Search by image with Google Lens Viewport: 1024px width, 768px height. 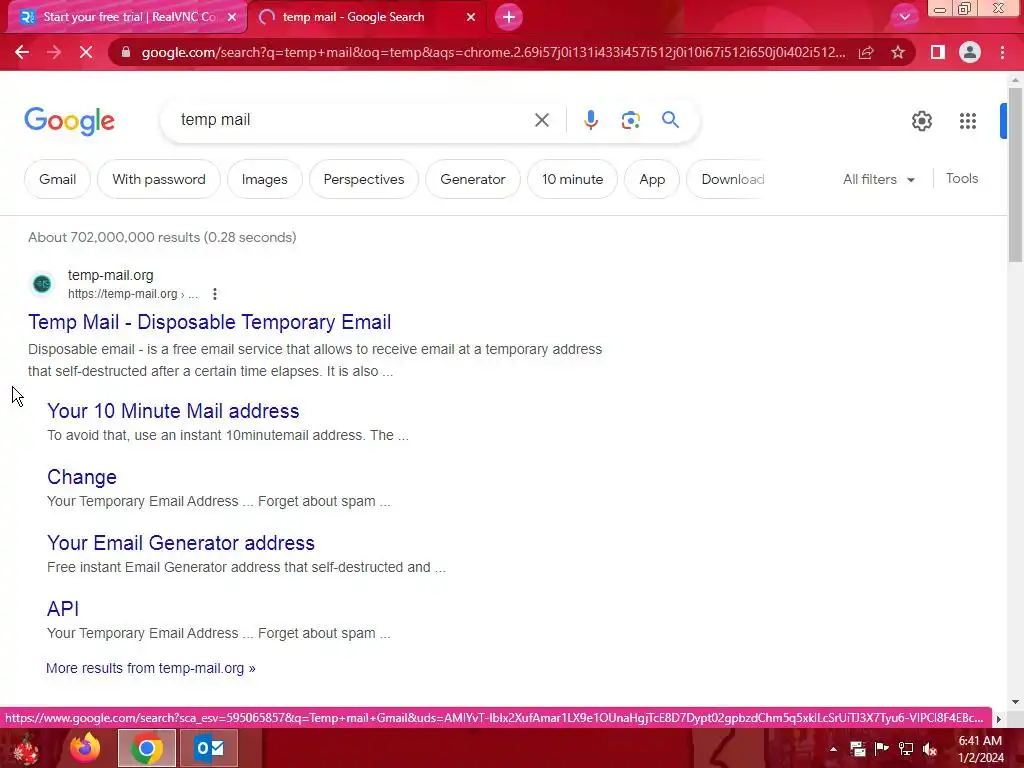tap(630, 120)
